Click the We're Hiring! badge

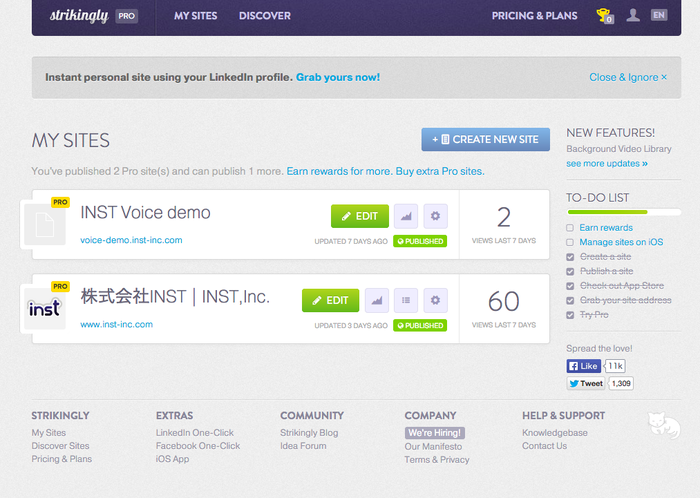coord(435,433)
